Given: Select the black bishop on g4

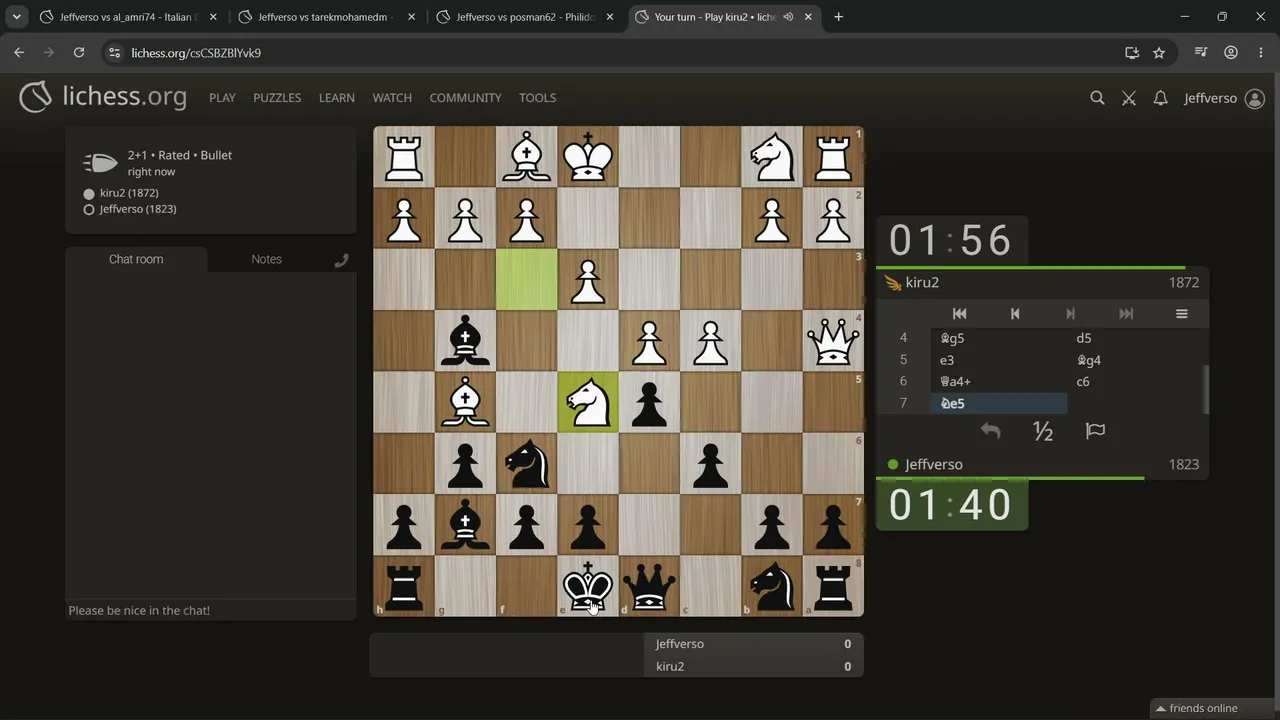Looking at the screenshot, I should (x=465, y=341).
